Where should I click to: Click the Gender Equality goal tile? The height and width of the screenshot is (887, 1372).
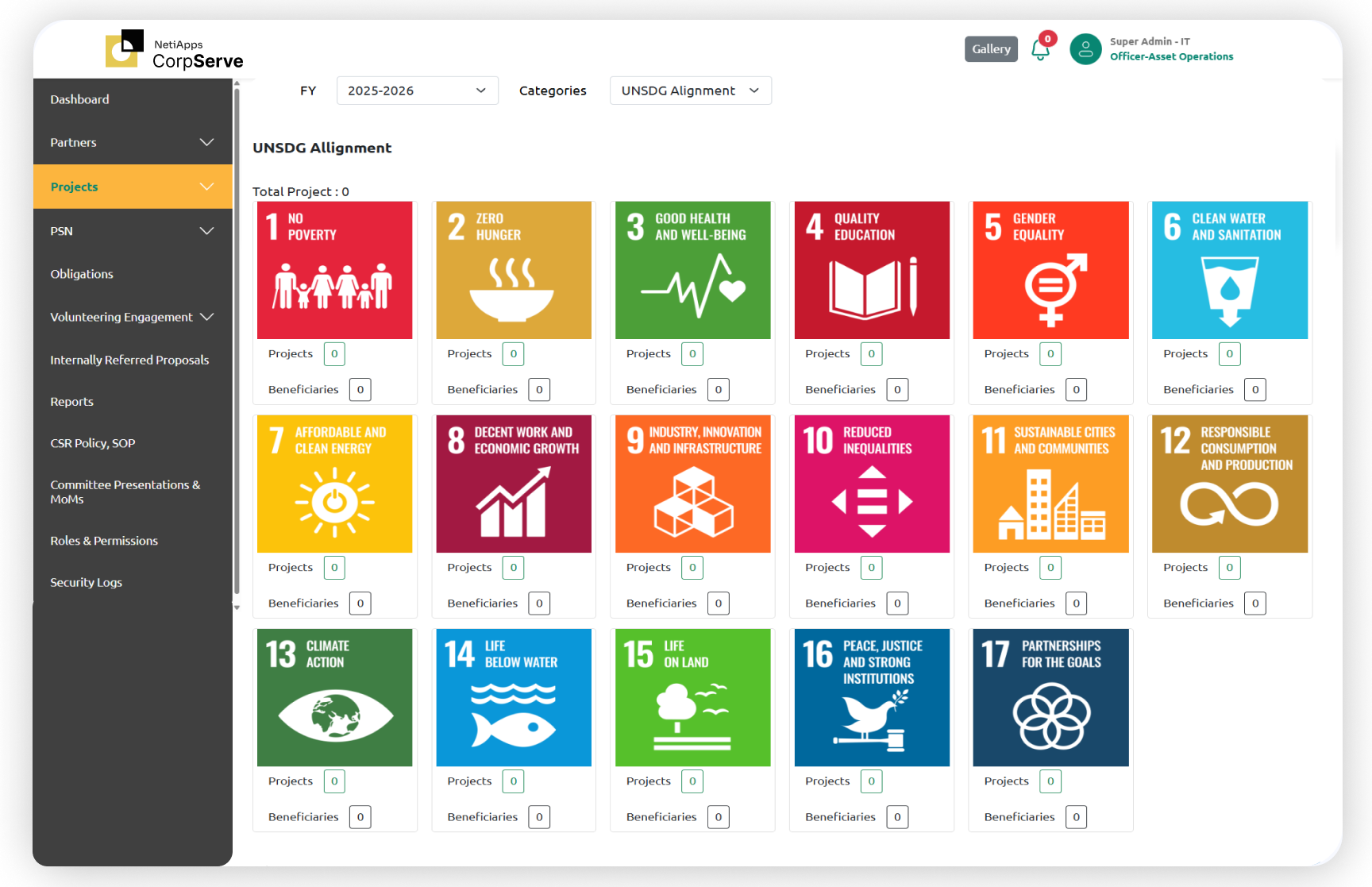point(1050,270)
